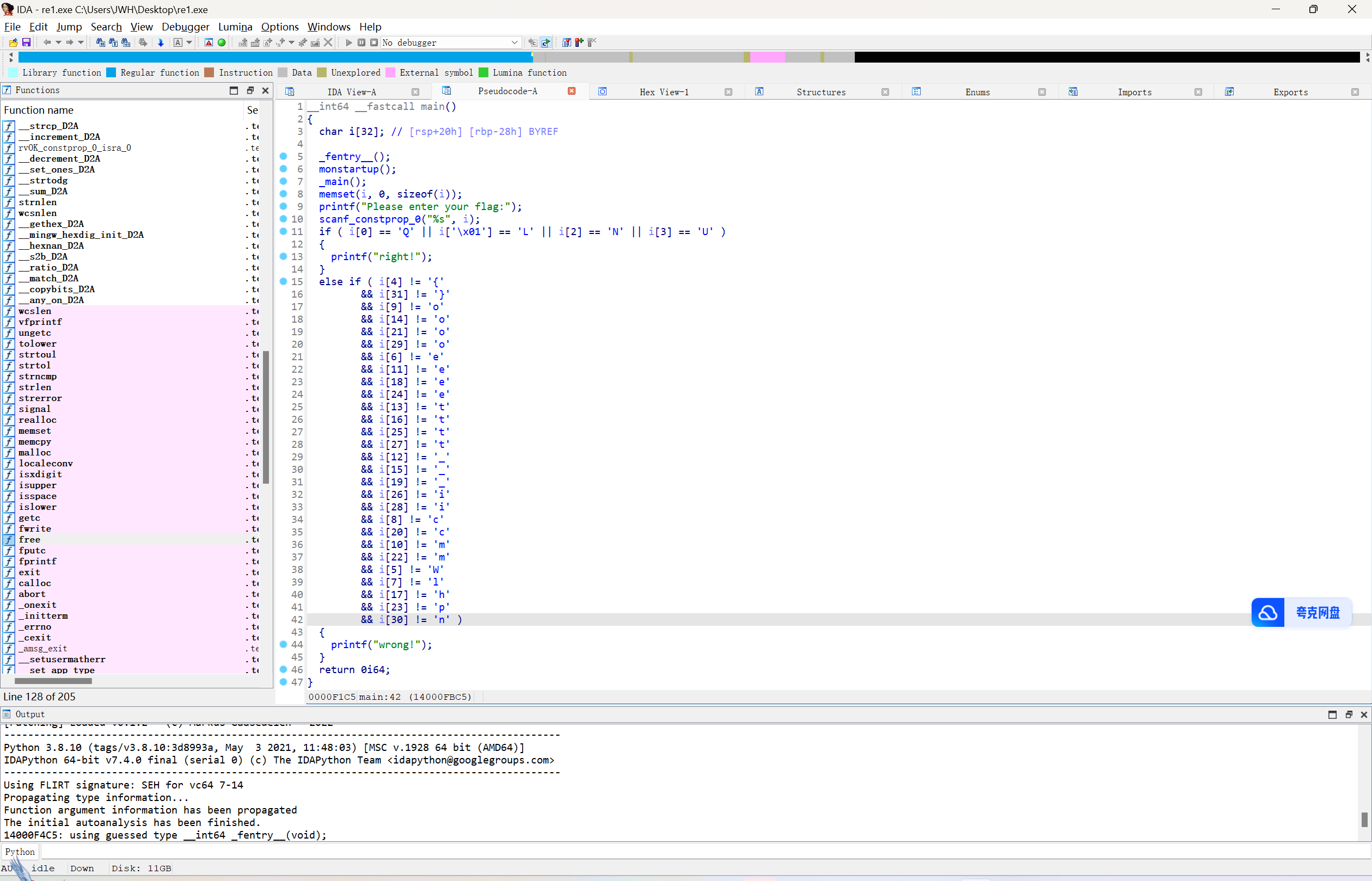Click the create string (A+) icon

pos(268,42)
